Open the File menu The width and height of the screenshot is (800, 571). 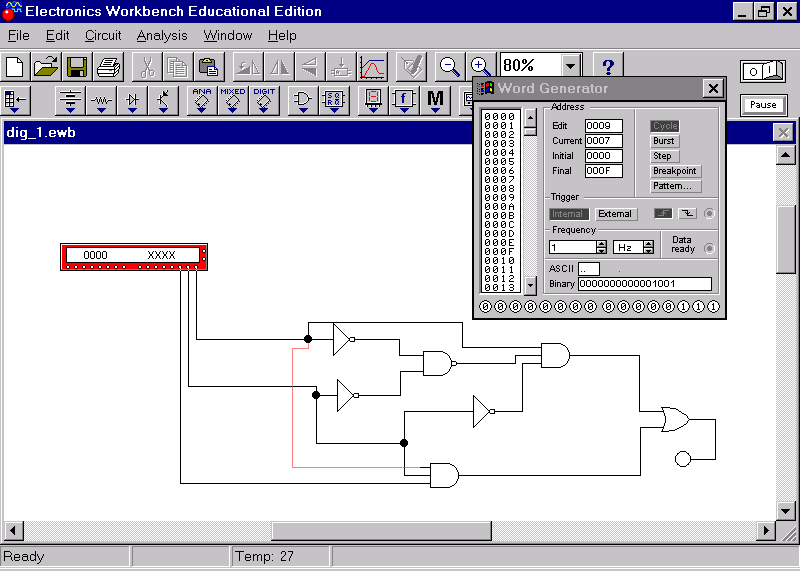click(x=19, y=36)
